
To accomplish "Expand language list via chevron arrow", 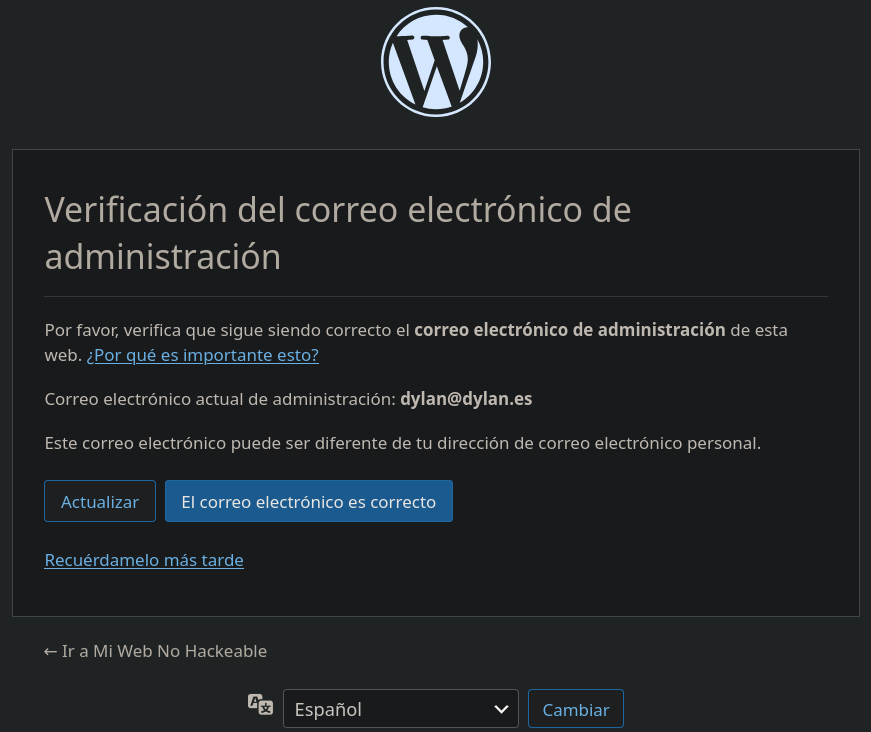I will [501, 709].
